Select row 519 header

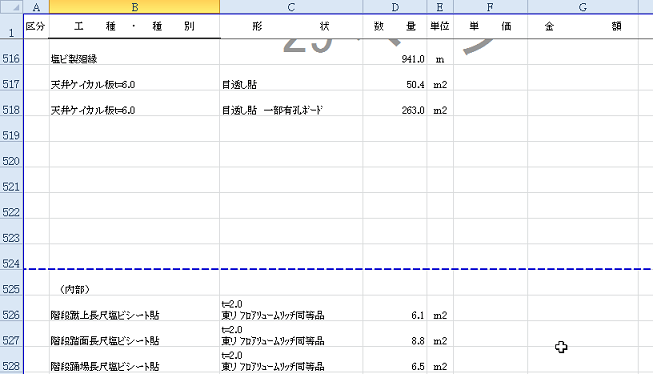tap(11, 129)
